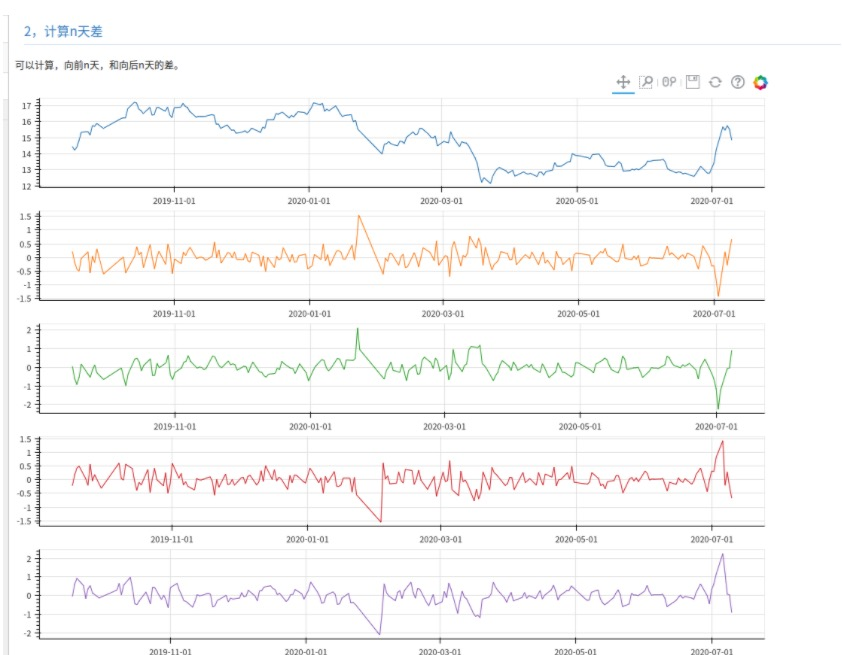Click the save floppy-disk icon again to re-export
842x655 pixels.
pyautogui.click(x=691, y=82)
